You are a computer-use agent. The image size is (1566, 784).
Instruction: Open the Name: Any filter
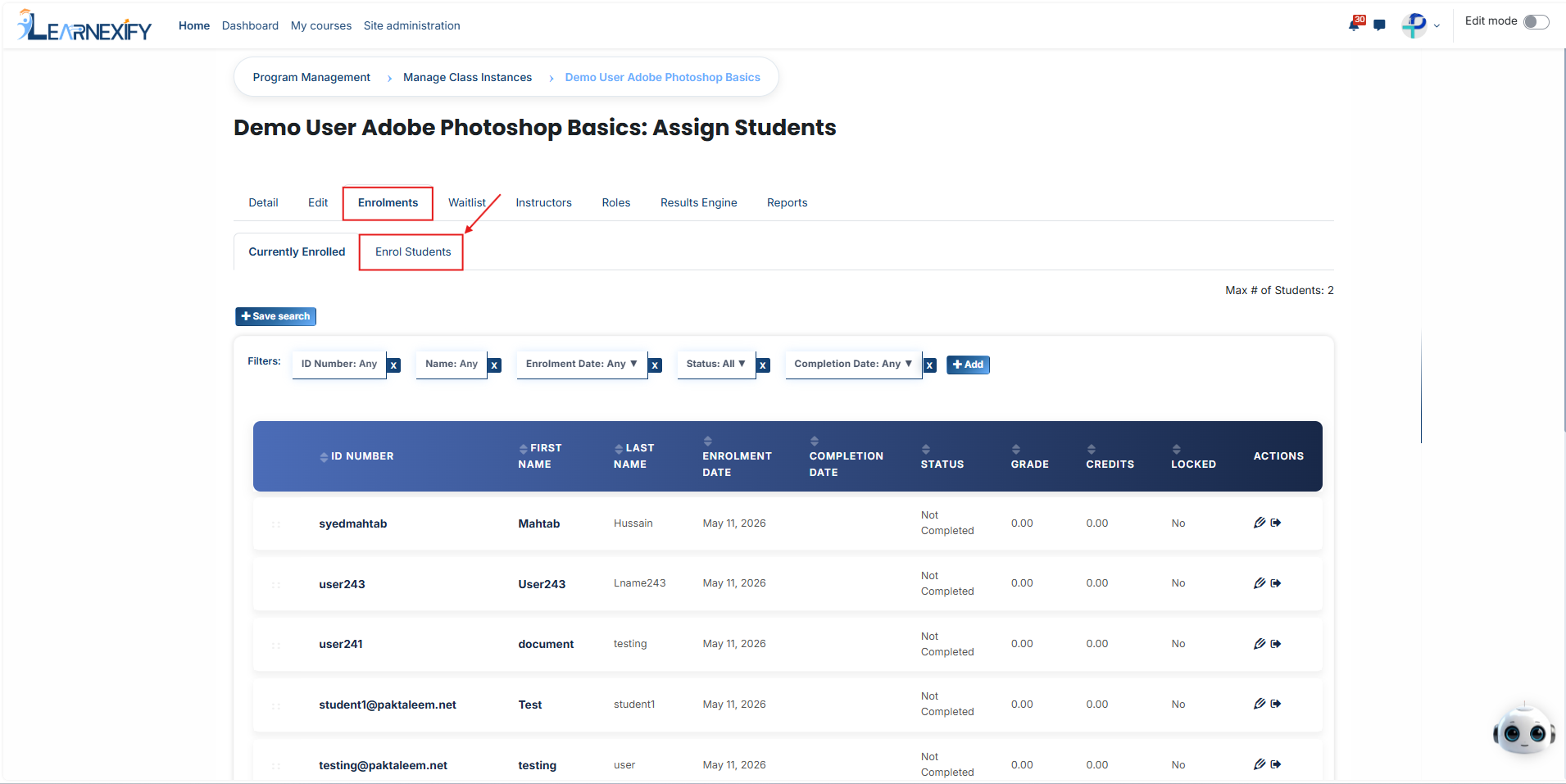point(452,364)
